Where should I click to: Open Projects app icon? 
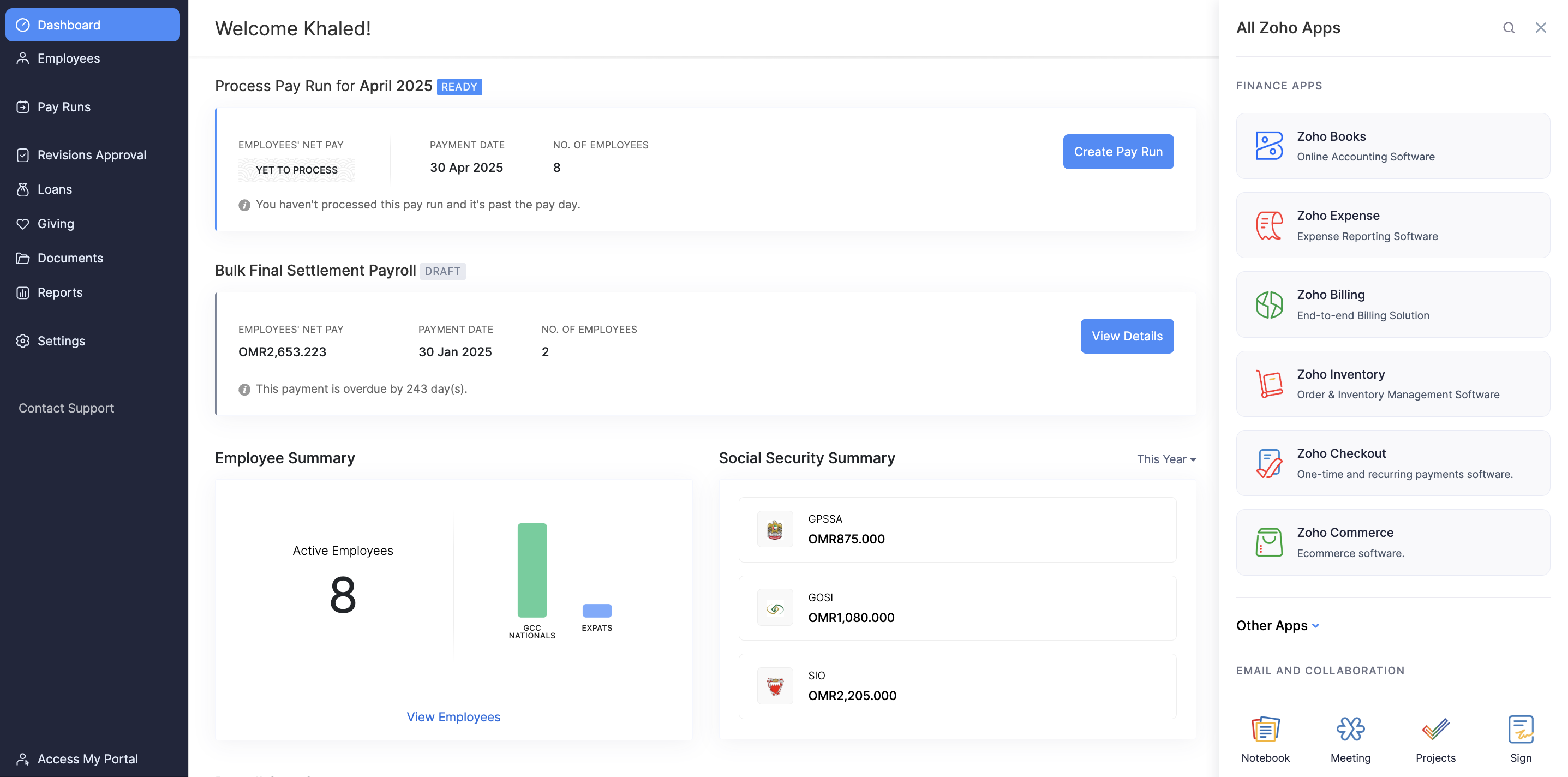[x=1435, y=729]
